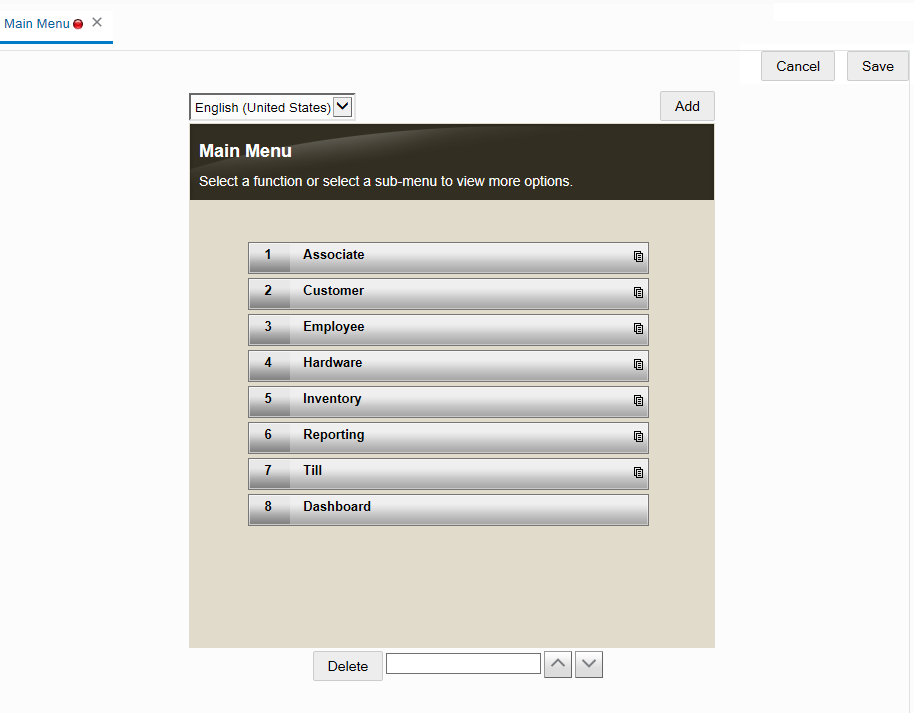Click the copy icon on the Hardware row

tap(638, 365)
